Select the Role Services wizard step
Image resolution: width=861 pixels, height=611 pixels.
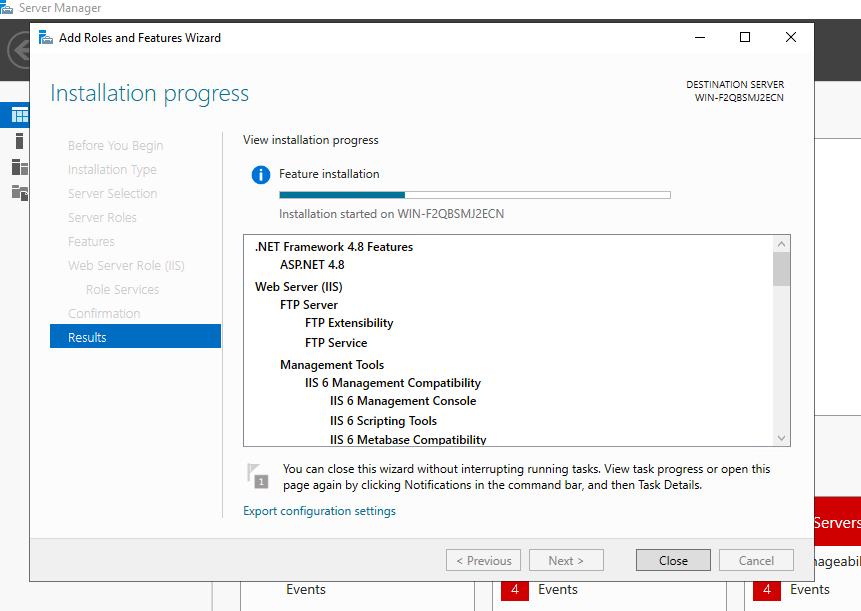pos(122,289)
